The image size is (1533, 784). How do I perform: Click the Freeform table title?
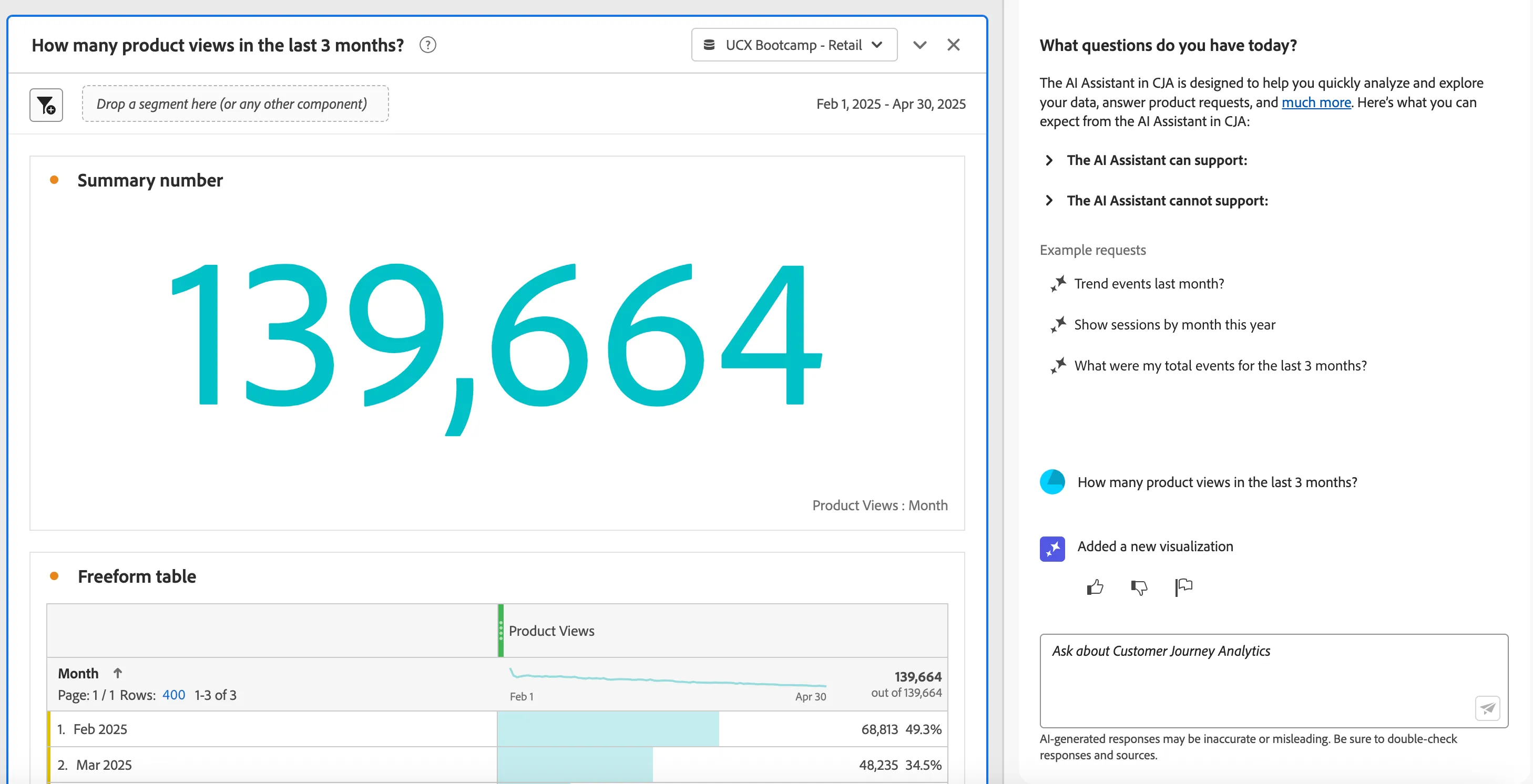tap(137, 576)
